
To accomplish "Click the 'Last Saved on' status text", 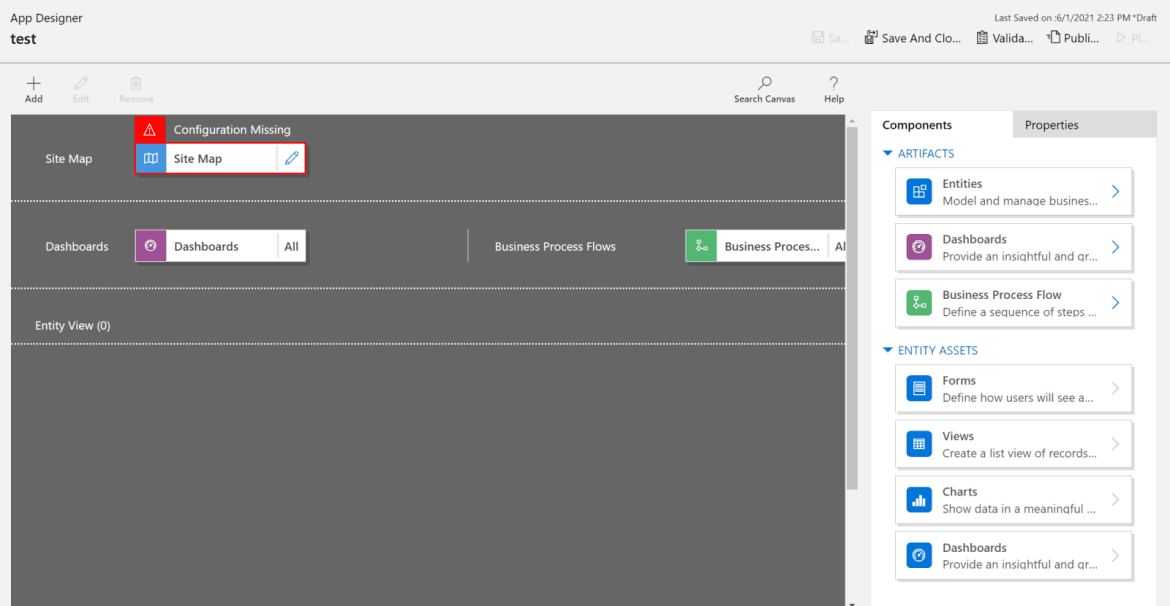I will pyautogui.click(x=1075, y=18).
